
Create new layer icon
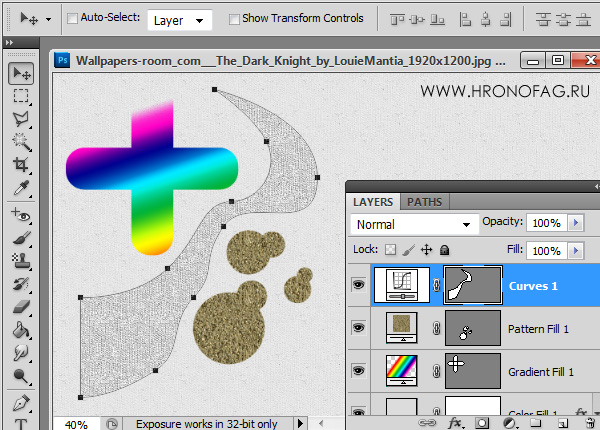coord(563,423)
